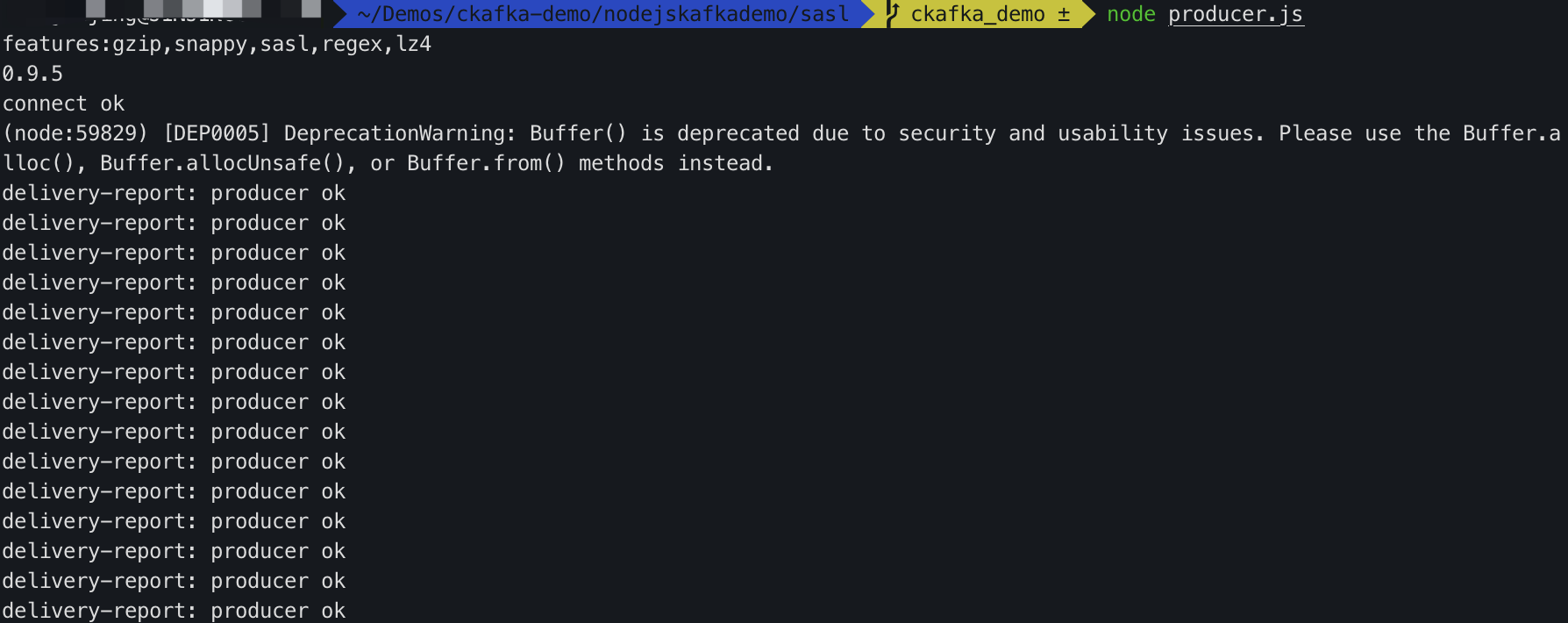Click the yellow arrow after branch segment

coord(1088,14)
